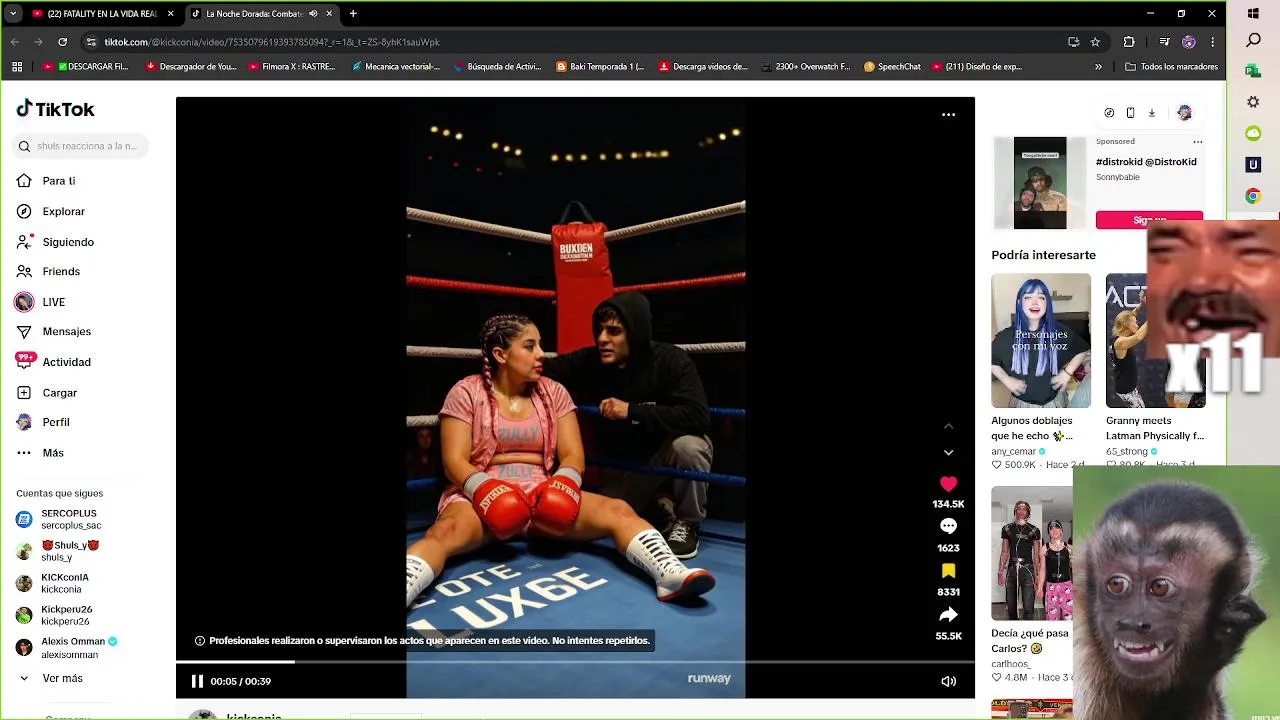Screen dimensions: 1280x720
Task: Open the SpeechChat bookmark
Action: [x=892, y=67]
